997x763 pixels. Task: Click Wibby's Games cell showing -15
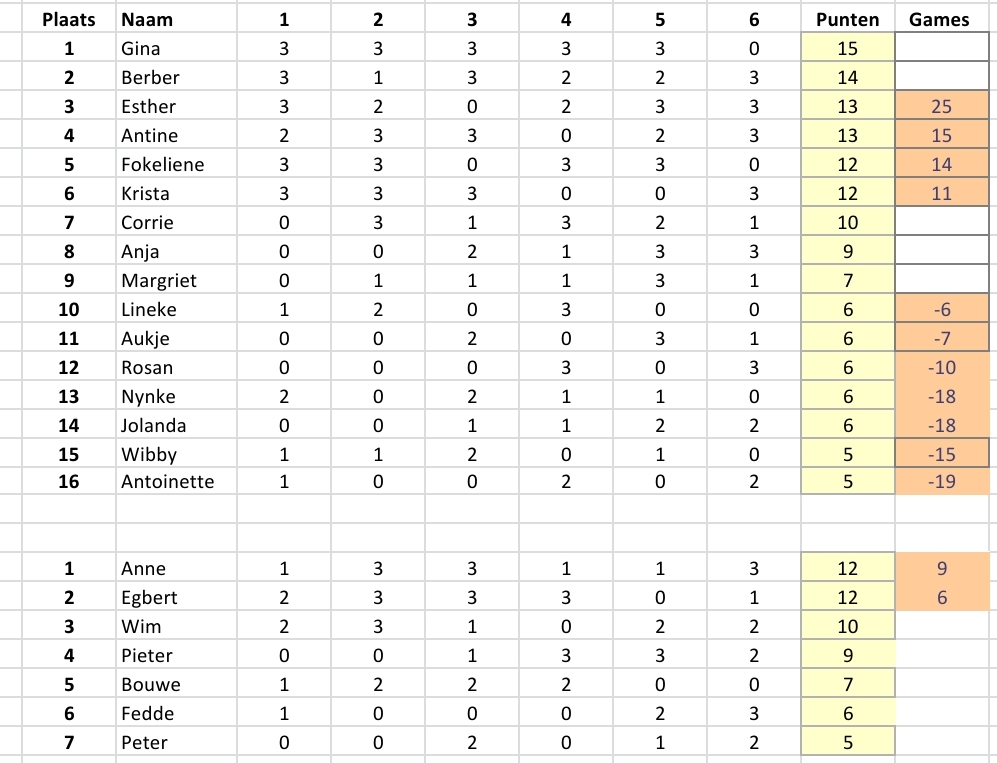(942, 454)
